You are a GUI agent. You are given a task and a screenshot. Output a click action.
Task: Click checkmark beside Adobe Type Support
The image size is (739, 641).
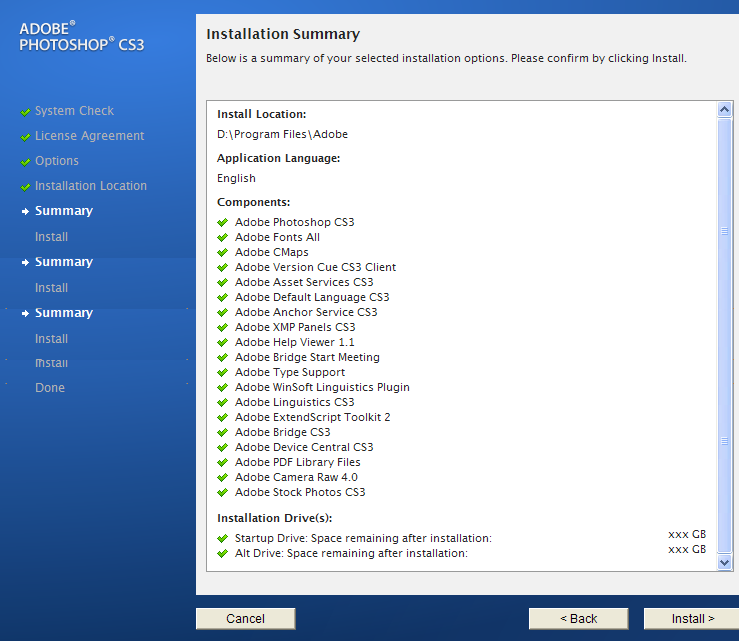pos(222,372)
